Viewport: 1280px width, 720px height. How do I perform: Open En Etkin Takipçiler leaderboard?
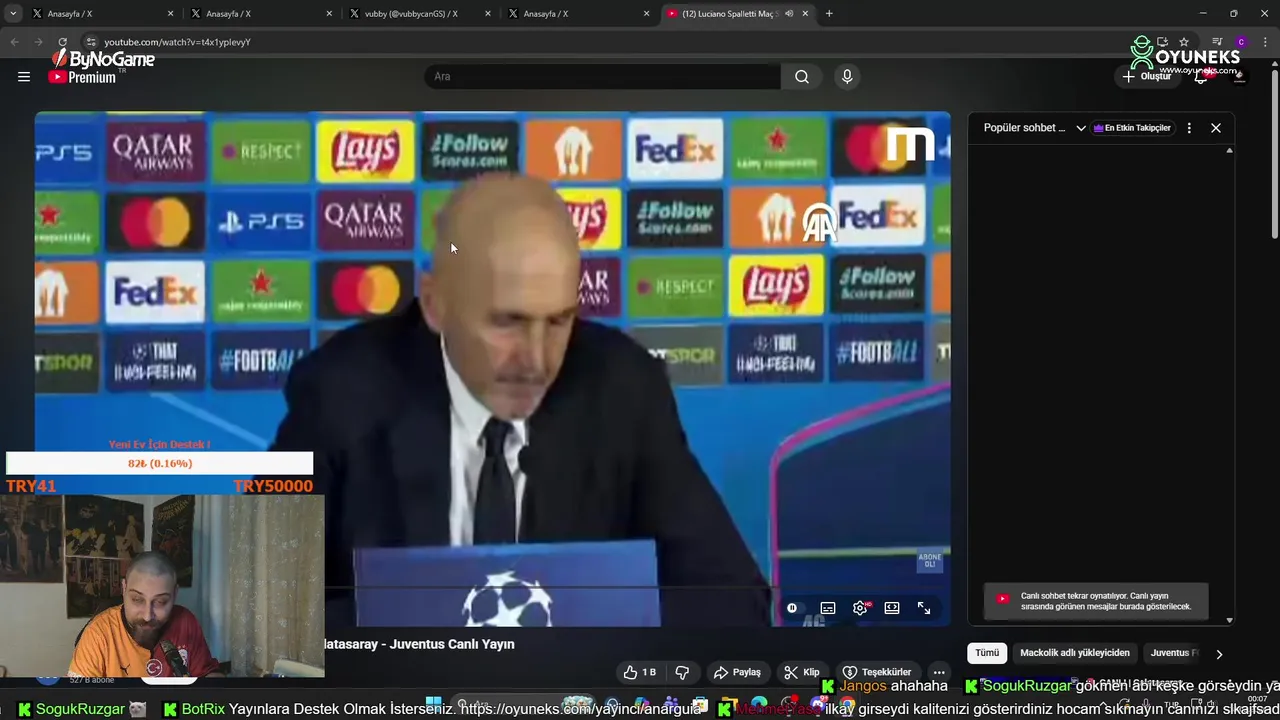(x=1132, y=128)
